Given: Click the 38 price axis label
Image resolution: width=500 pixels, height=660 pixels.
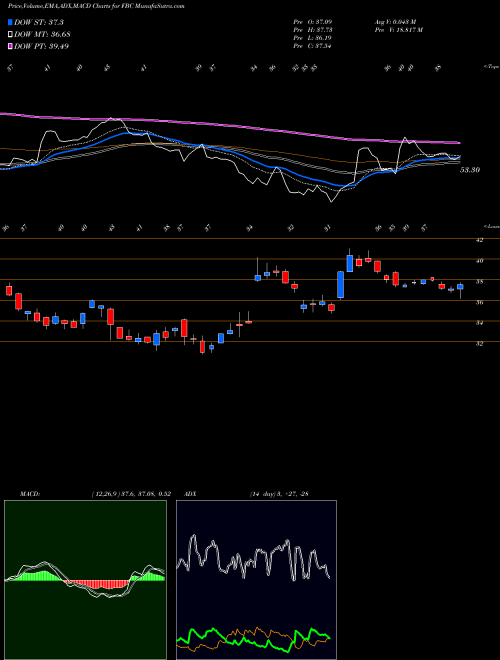Looking at the screenshot, I should (479, 281).
